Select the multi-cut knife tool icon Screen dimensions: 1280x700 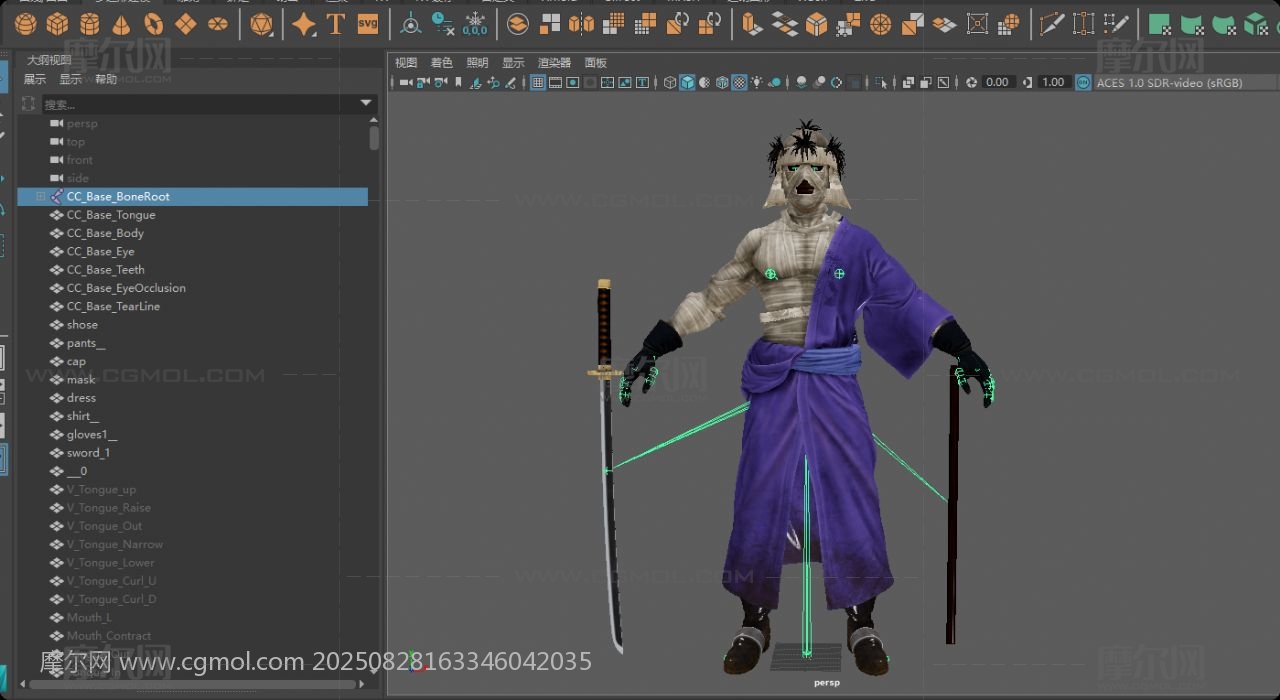1051,24
